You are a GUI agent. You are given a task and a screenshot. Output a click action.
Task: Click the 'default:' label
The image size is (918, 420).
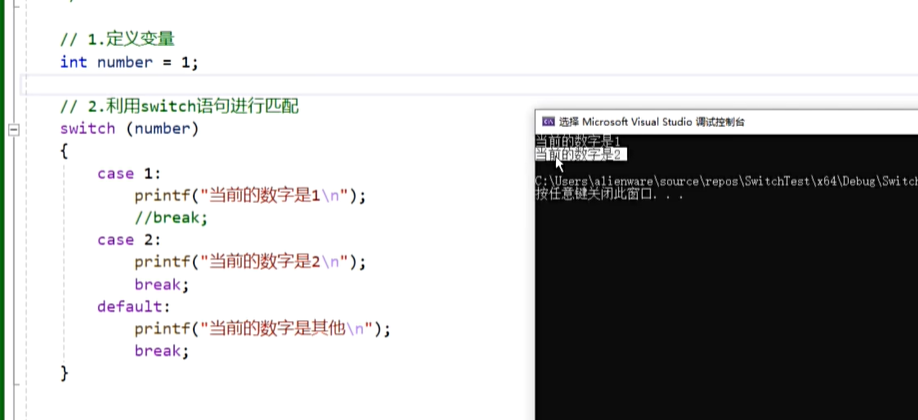coord(133,306)
